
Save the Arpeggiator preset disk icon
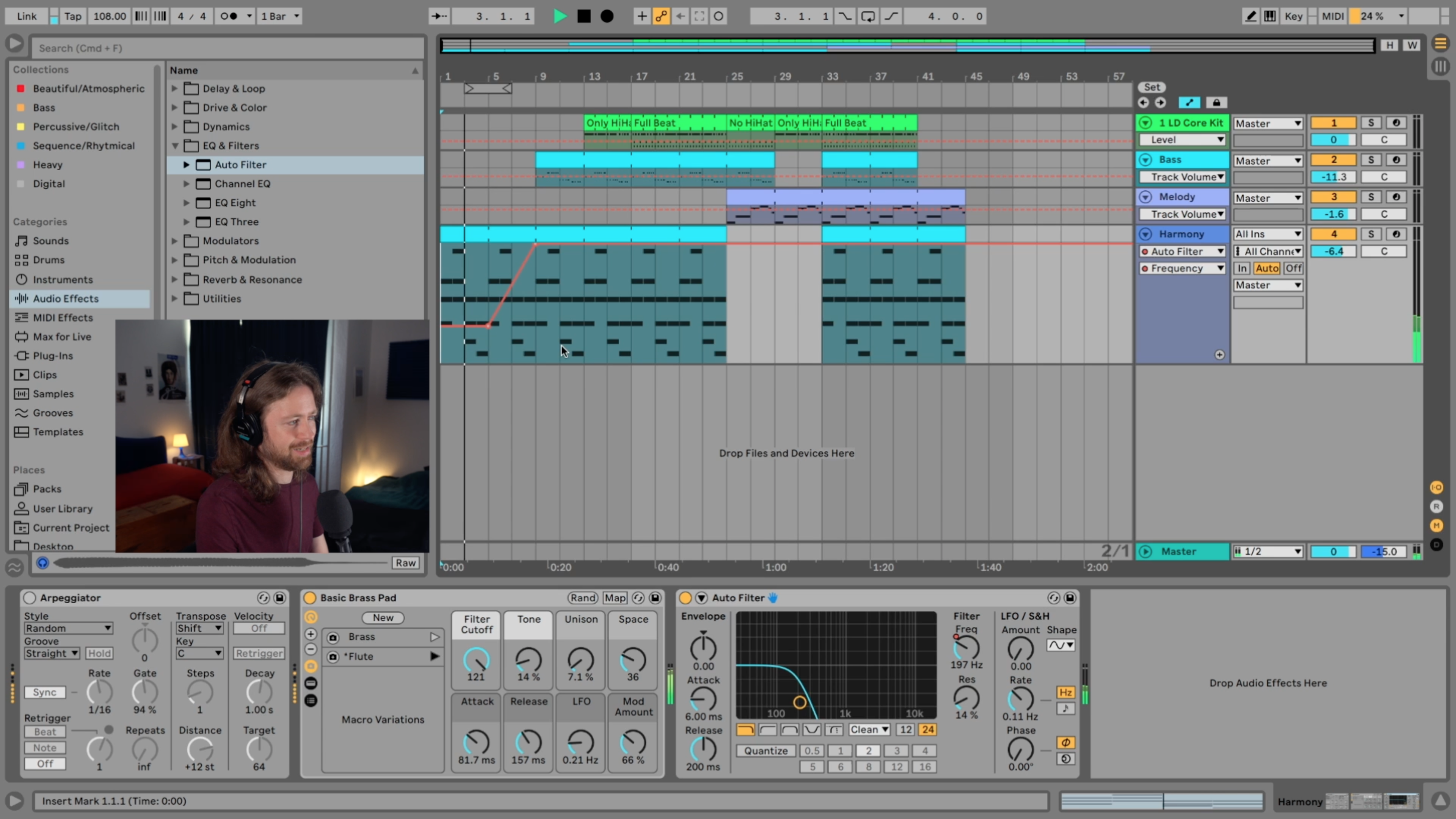pos(279,598)
